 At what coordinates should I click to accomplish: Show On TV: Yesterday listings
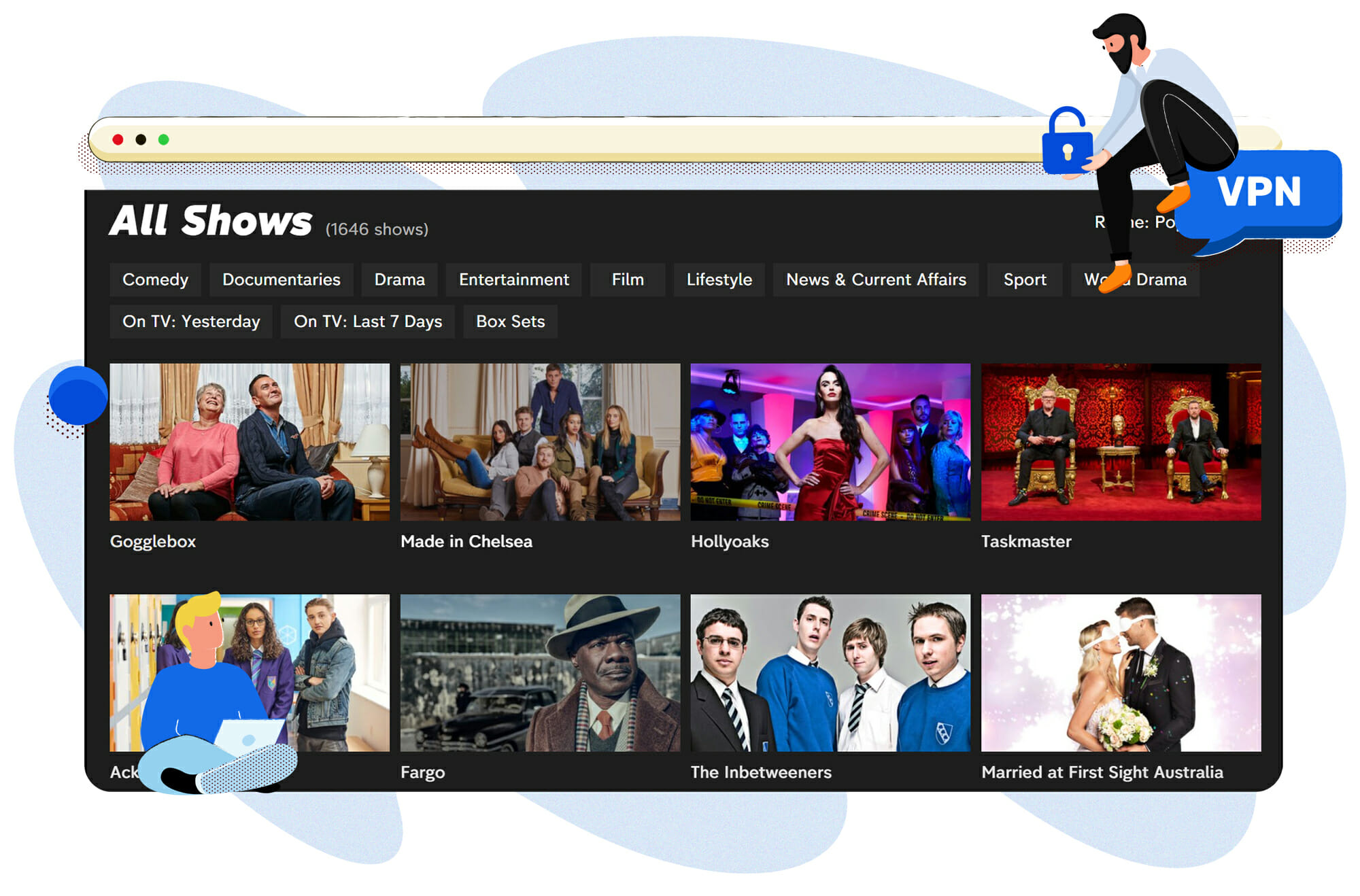(191, 322)
